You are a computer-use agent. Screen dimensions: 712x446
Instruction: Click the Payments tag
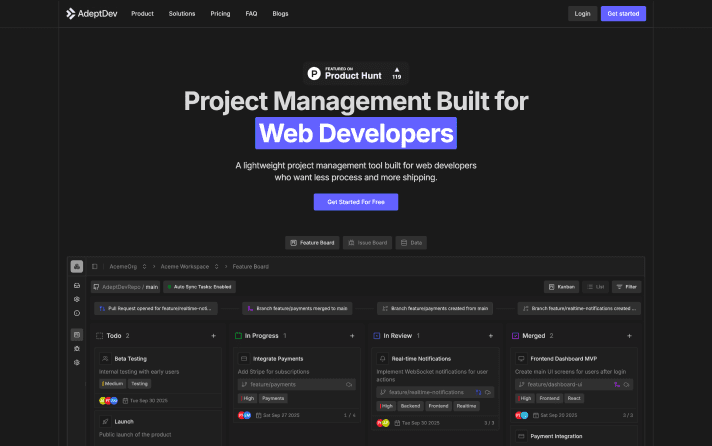tap(273, 398)
